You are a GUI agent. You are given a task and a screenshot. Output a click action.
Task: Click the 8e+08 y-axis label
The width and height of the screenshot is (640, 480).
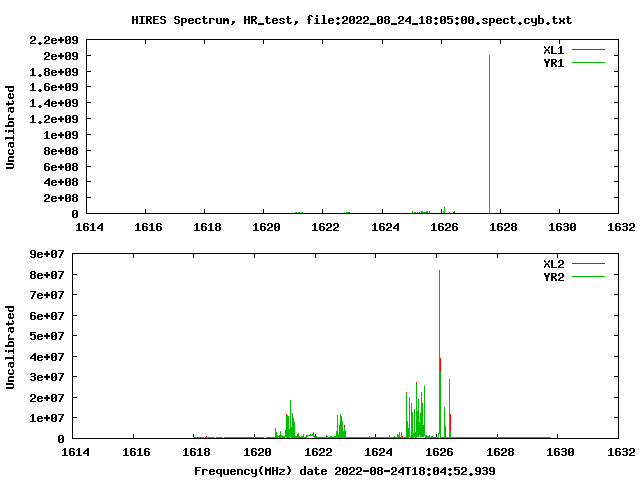click(x=60, y=151)
